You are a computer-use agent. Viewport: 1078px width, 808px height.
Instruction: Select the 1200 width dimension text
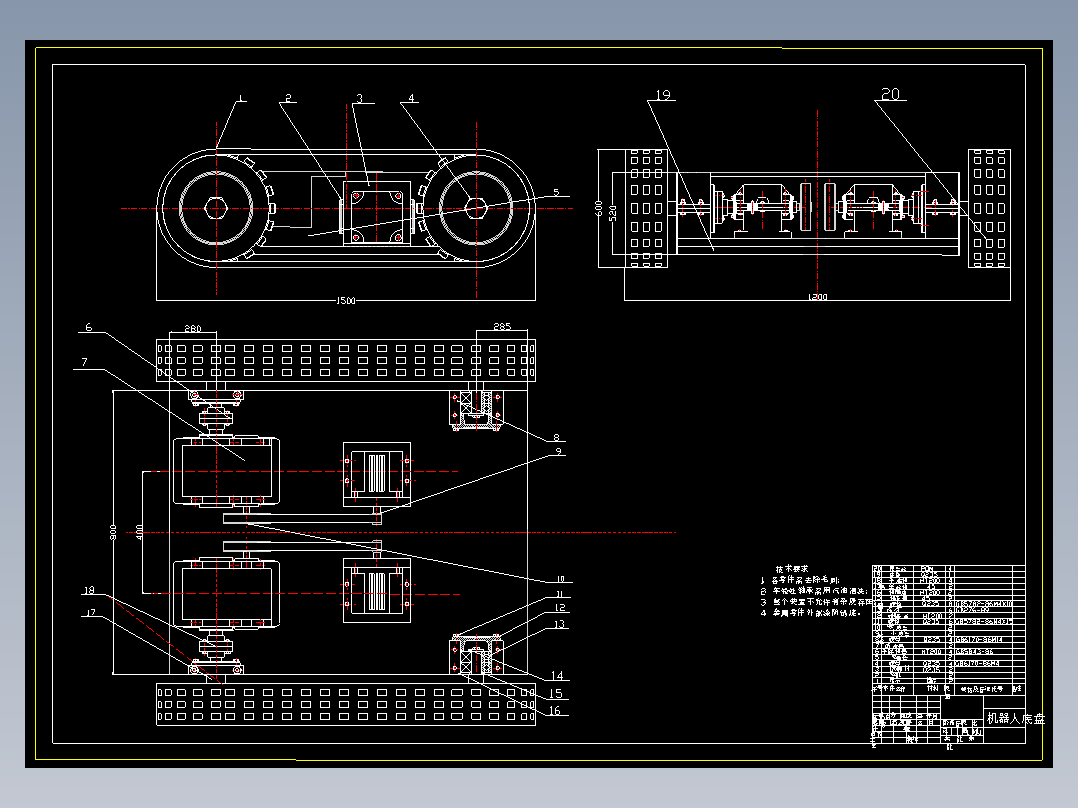click(x=818, y=298)
